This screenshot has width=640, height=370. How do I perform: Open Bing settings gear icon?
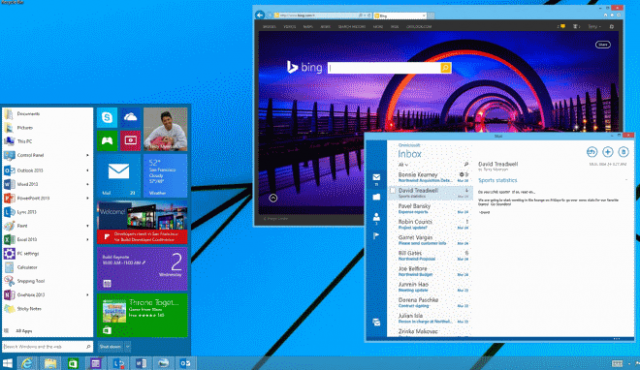pos(612,27)
